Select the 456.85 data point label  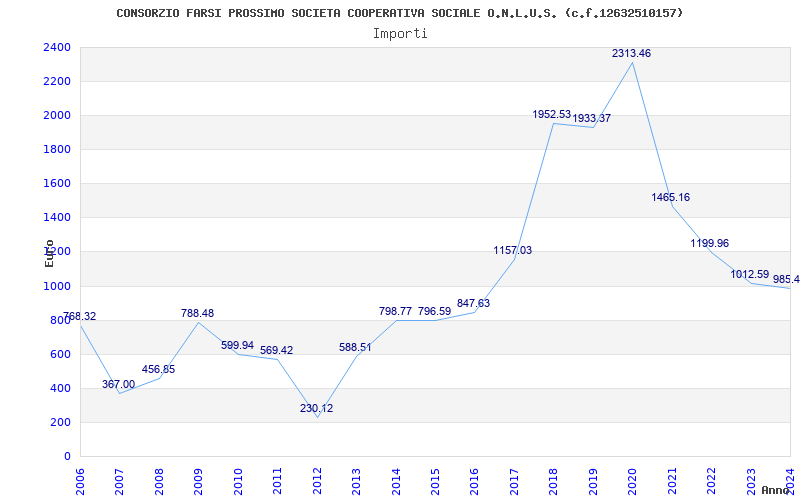[158, 369]
